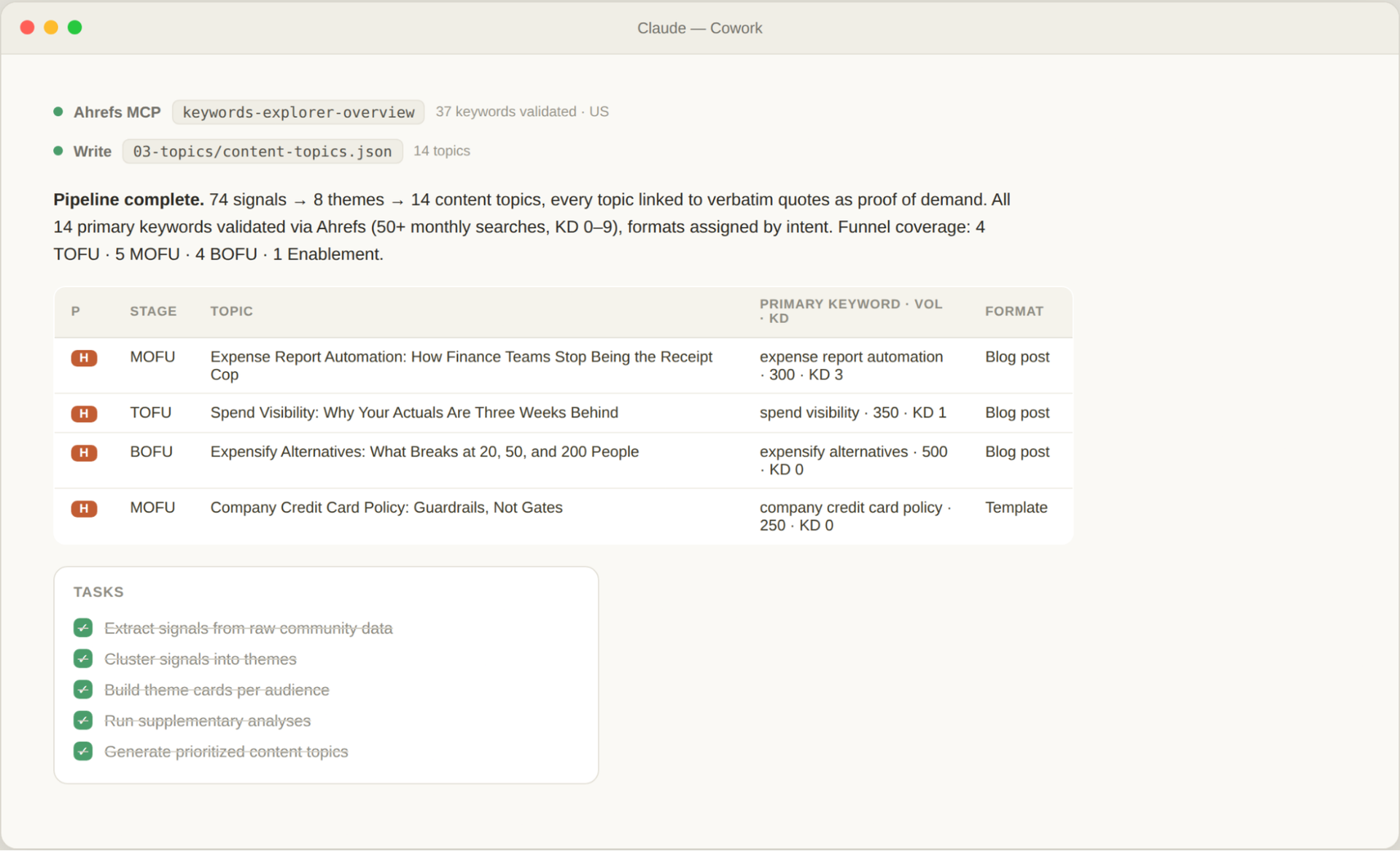Click Blog post format in the Spend Visibility row
Screen dimensions: 1400x851
coord(1017,413)
